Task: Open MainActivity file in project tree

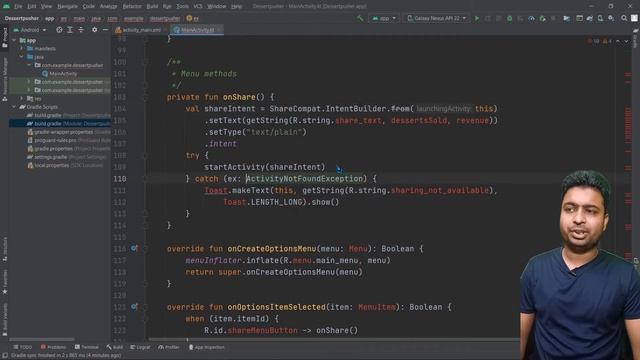Action: 60,73
